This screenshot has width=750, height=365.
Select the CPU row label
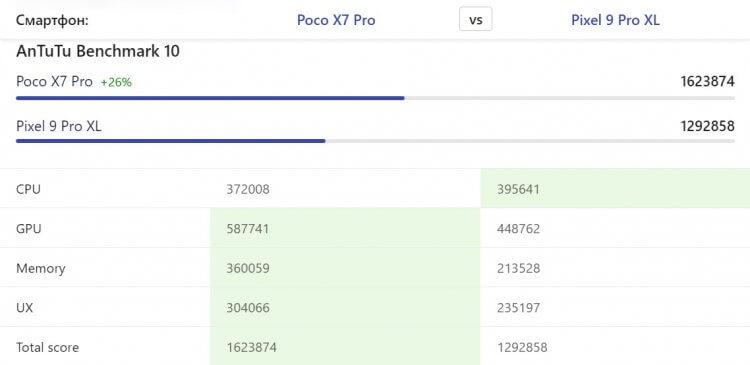click(x=28, y=189)
